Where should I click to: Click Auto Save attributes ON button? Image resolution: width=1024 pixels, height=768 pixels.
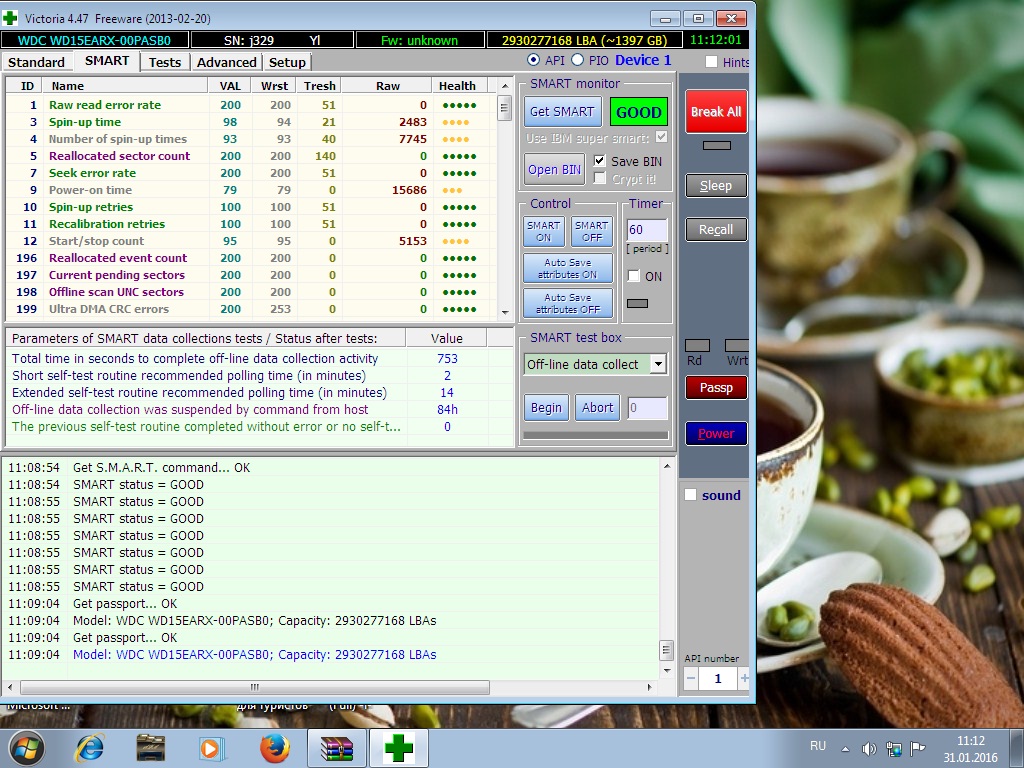pos(568,268)
